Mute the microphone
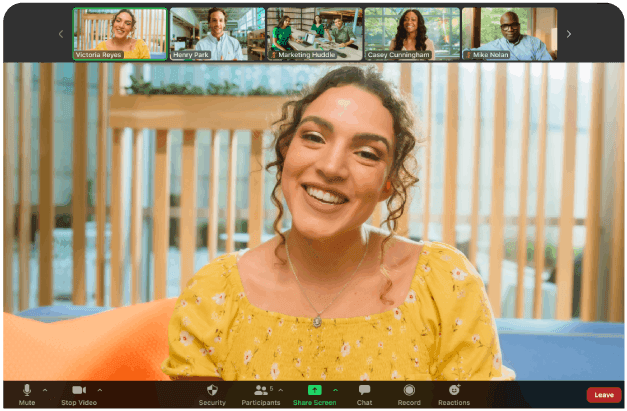The height and width of the screenshot is (411, 627). click(x=27, y=395)
